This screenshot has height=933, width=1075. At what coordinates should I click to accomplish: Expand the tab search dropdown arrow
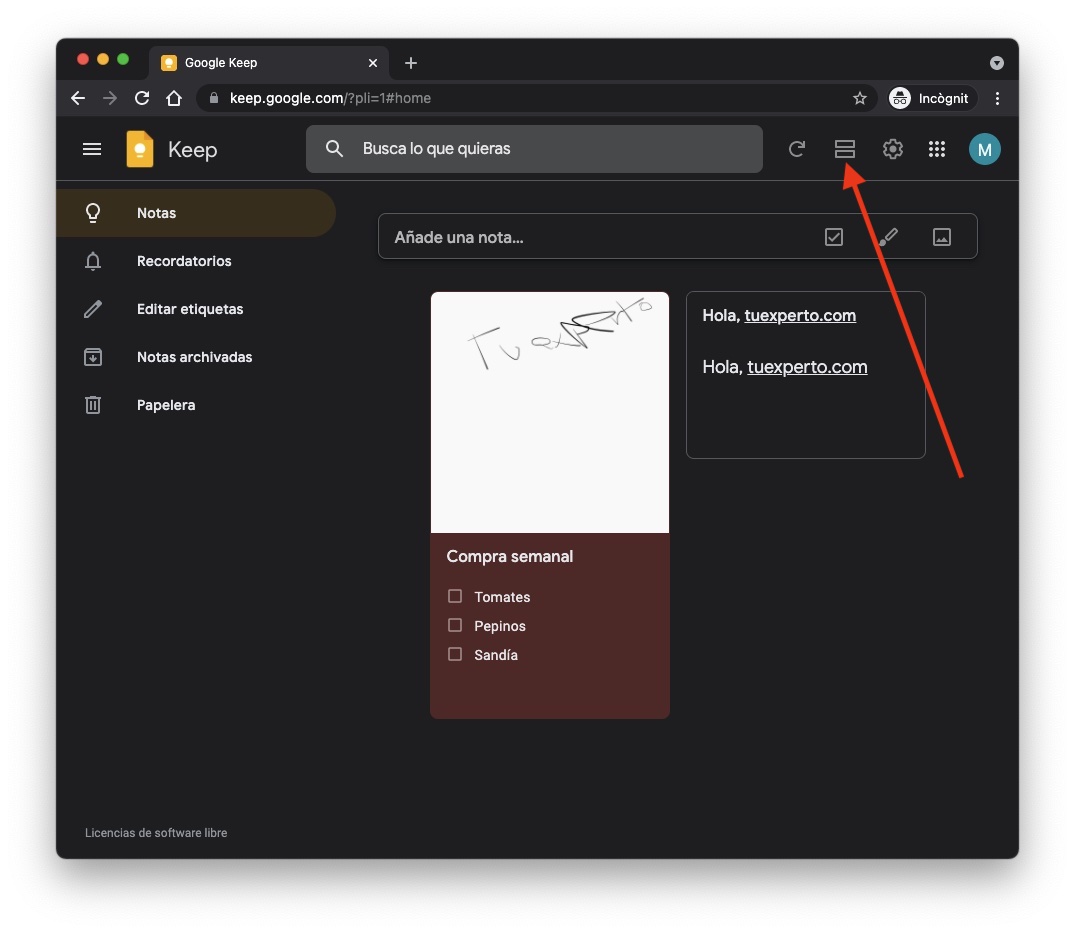click(996, 63)
